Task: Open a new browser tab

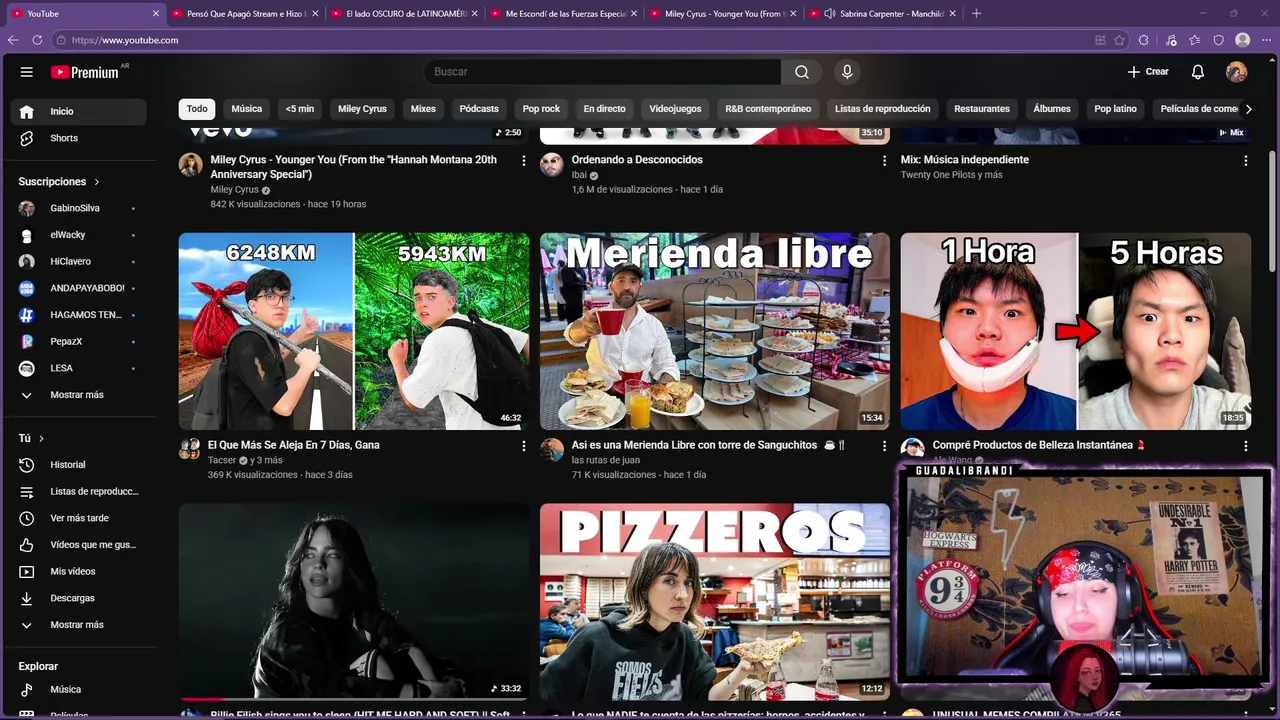Action: (x=977, y=14)
